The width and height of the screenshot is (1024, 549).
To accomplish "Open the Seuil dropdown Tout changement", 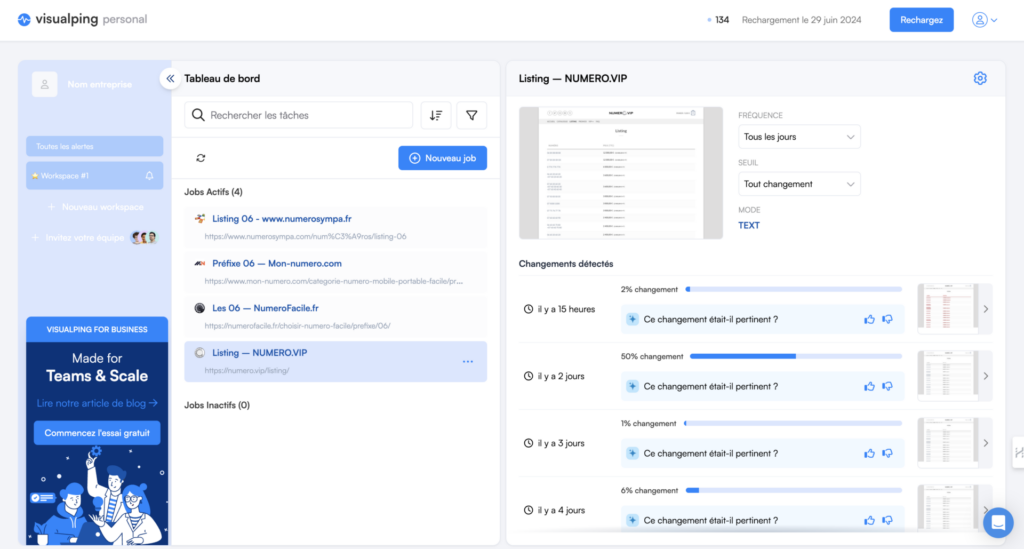I will click(799, 184).
